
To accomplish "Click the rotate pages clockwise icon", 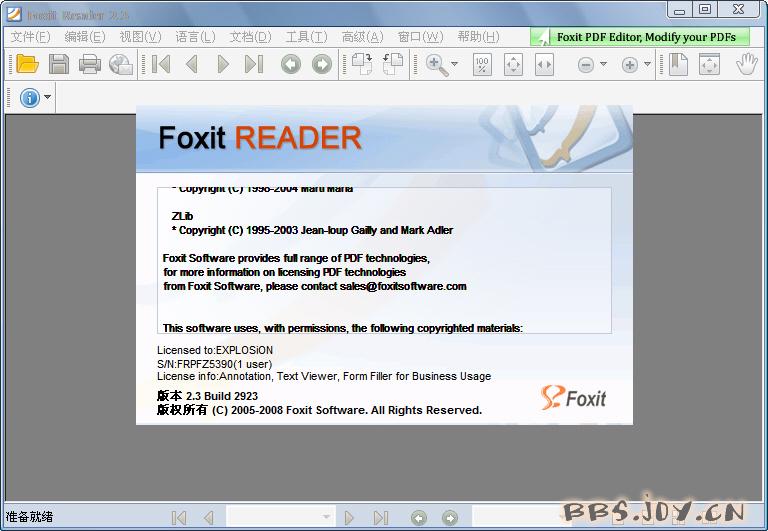I will point(362,64).
